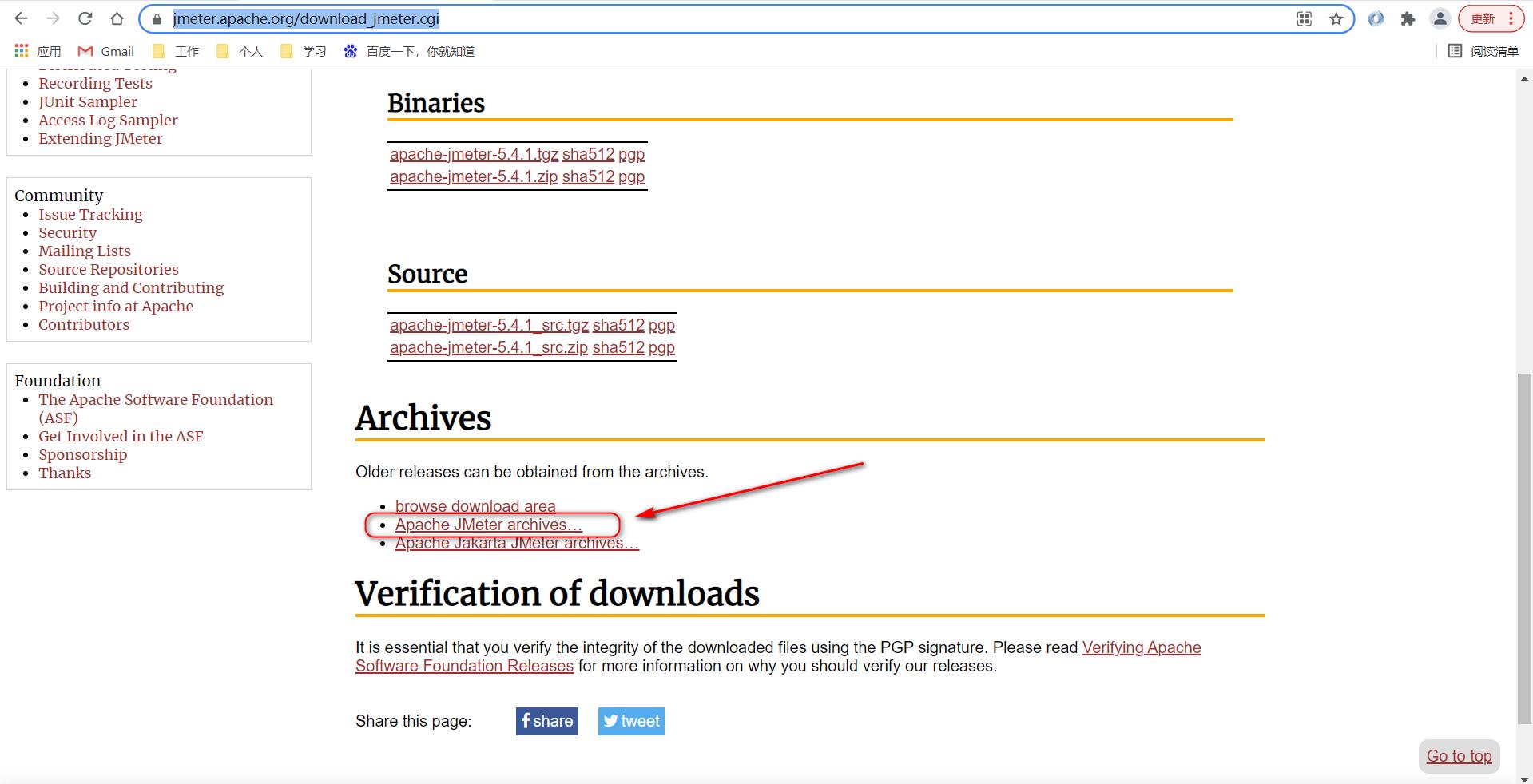1533x784 pixels.
Task: Open sha512 for the binary tgz
Action: click(x=588, y=154)
